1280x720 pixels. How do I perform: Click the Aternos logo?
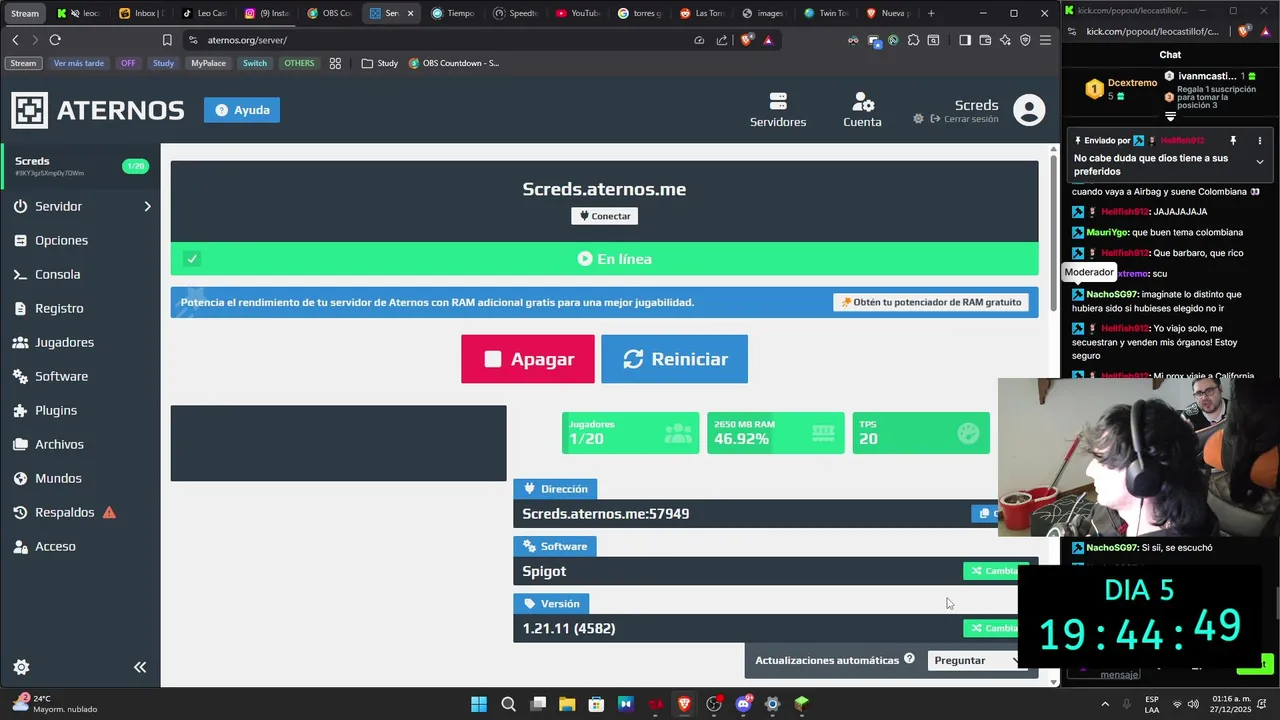(98, 110)
